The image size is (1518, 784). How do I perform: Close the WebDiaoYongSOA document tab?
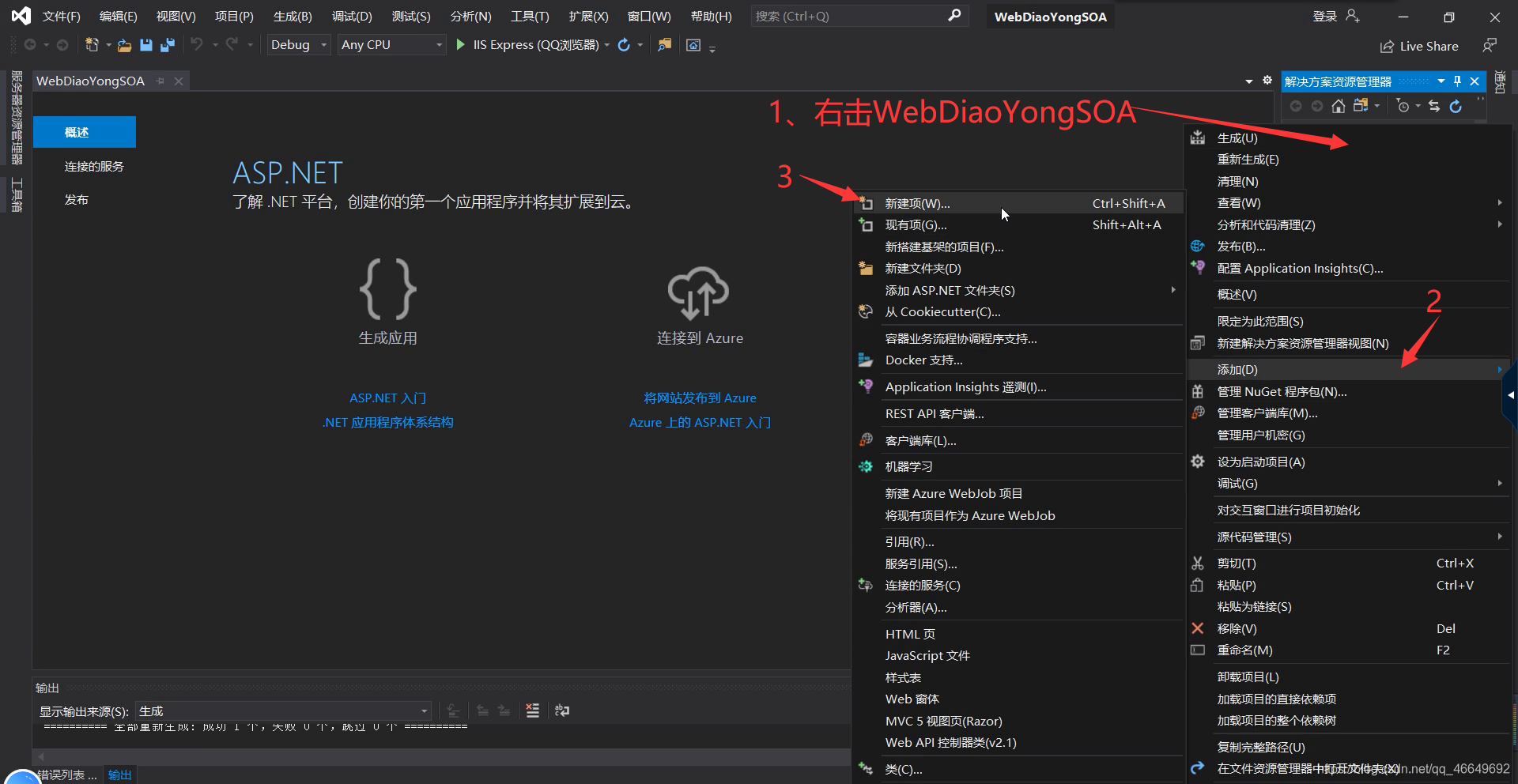point(179,81)
